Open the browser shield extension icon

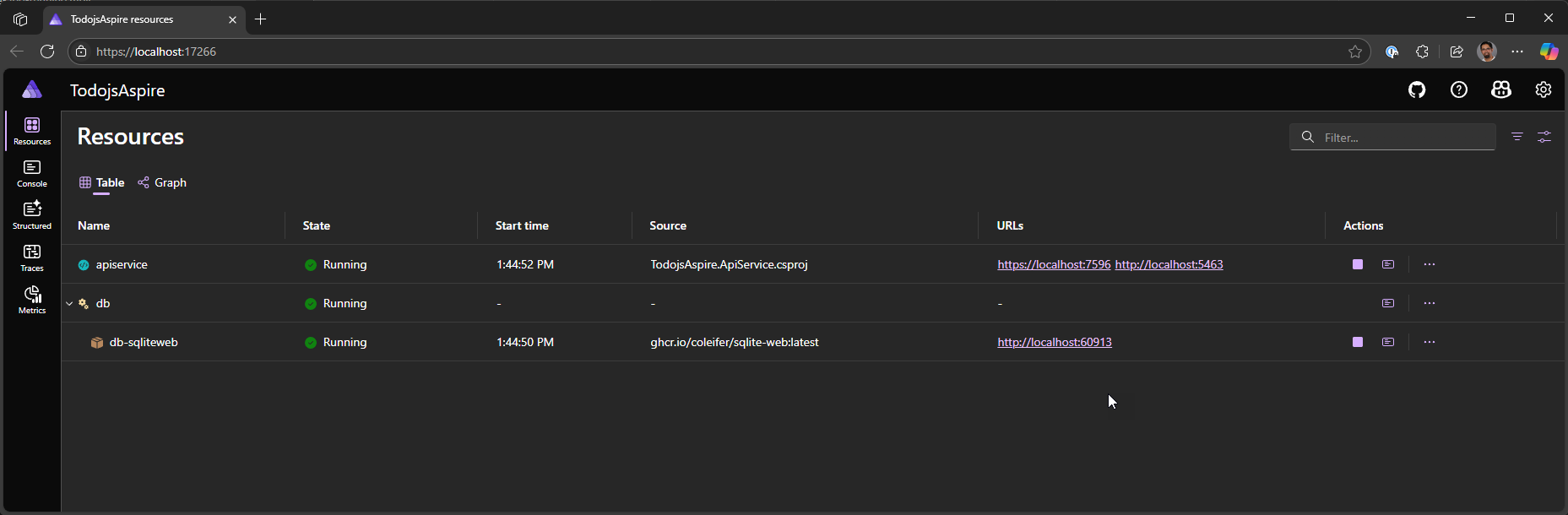1392,51
